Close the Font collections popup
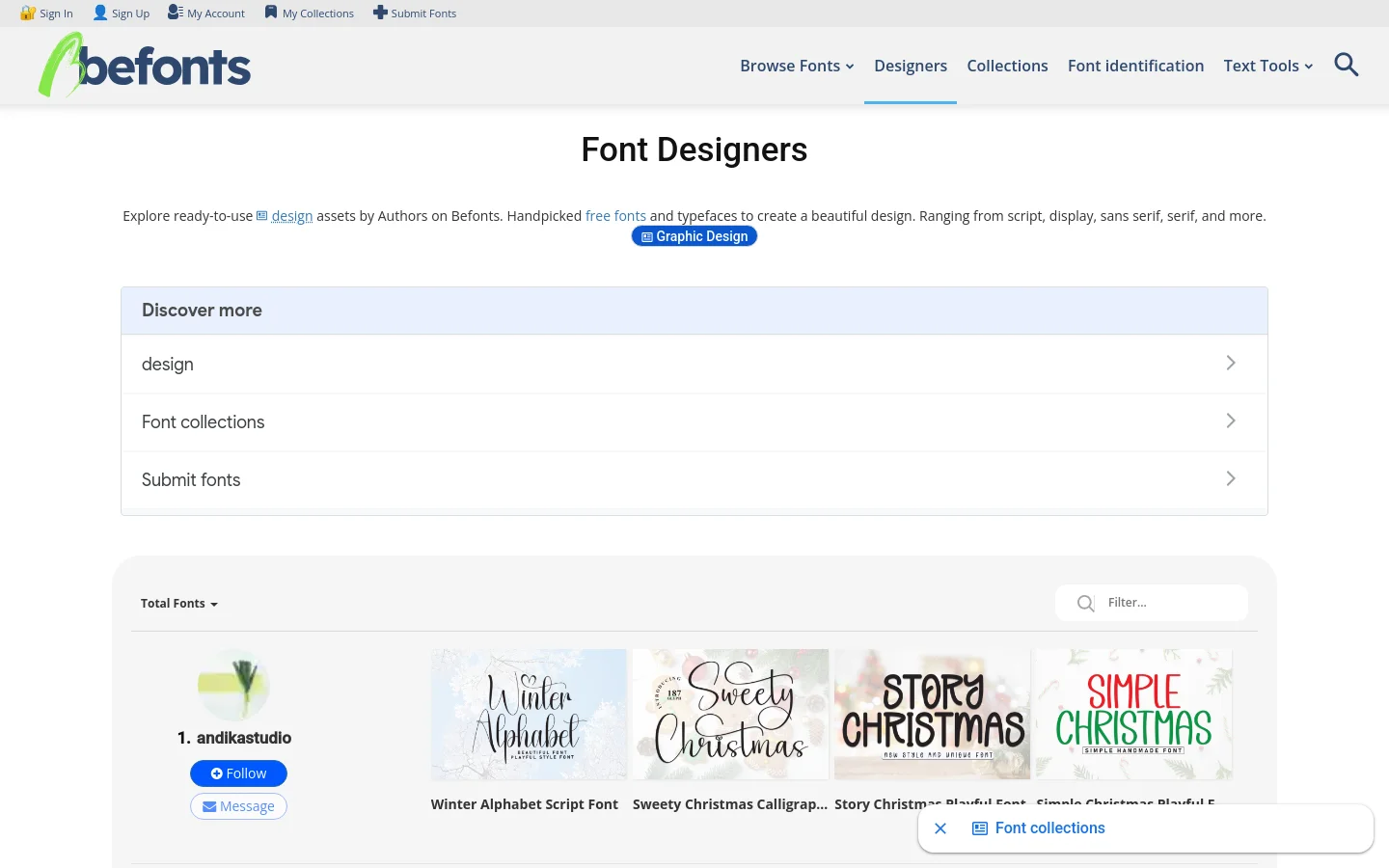Viewport: 1389px width, 868px height. click(940, 828)
